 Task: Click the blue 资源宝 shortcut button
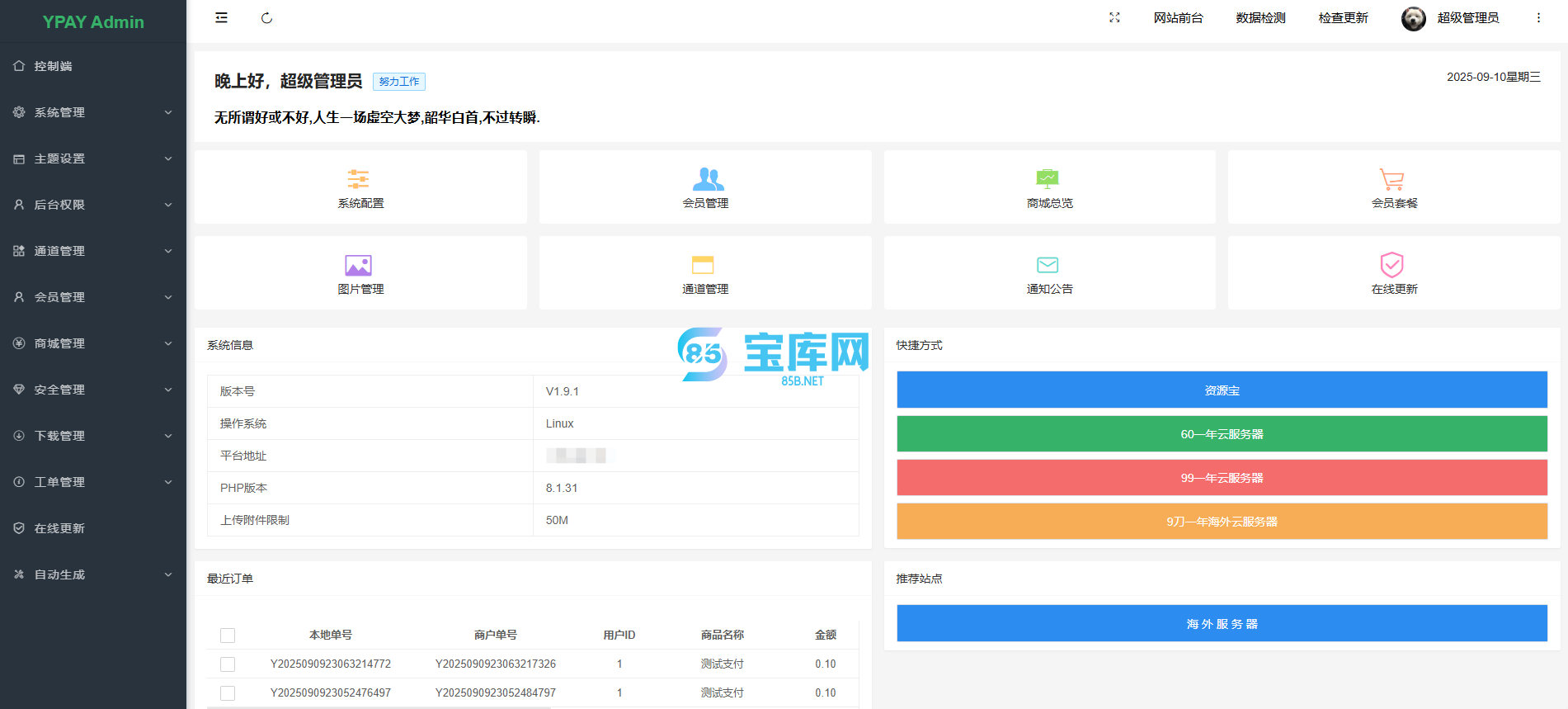coord(1222,390)
